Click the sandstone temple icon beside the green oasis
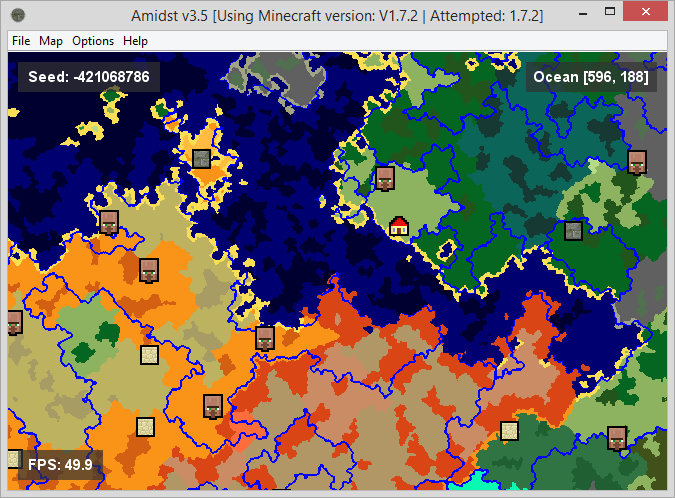Image resolution: width=675 pixels, height=498 pixels. pos(149,355)
